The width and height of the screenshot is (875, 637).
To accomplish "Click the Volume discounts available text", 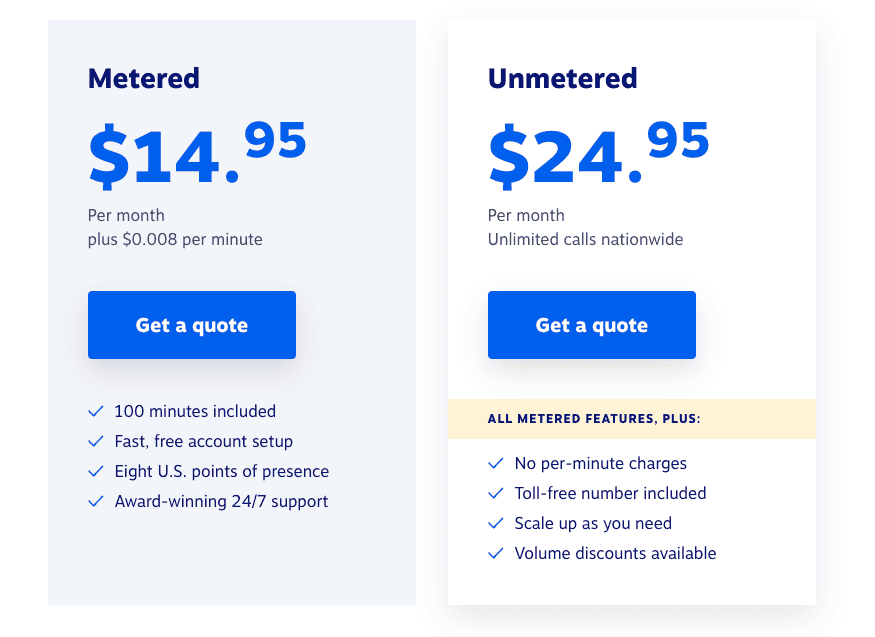I will pyautogui.click(x=615, y=553).
